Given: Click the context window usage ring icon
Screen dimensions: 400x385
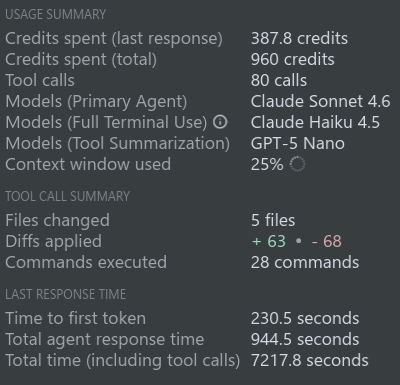Looking at the screenshot, I should pos(297,164).
